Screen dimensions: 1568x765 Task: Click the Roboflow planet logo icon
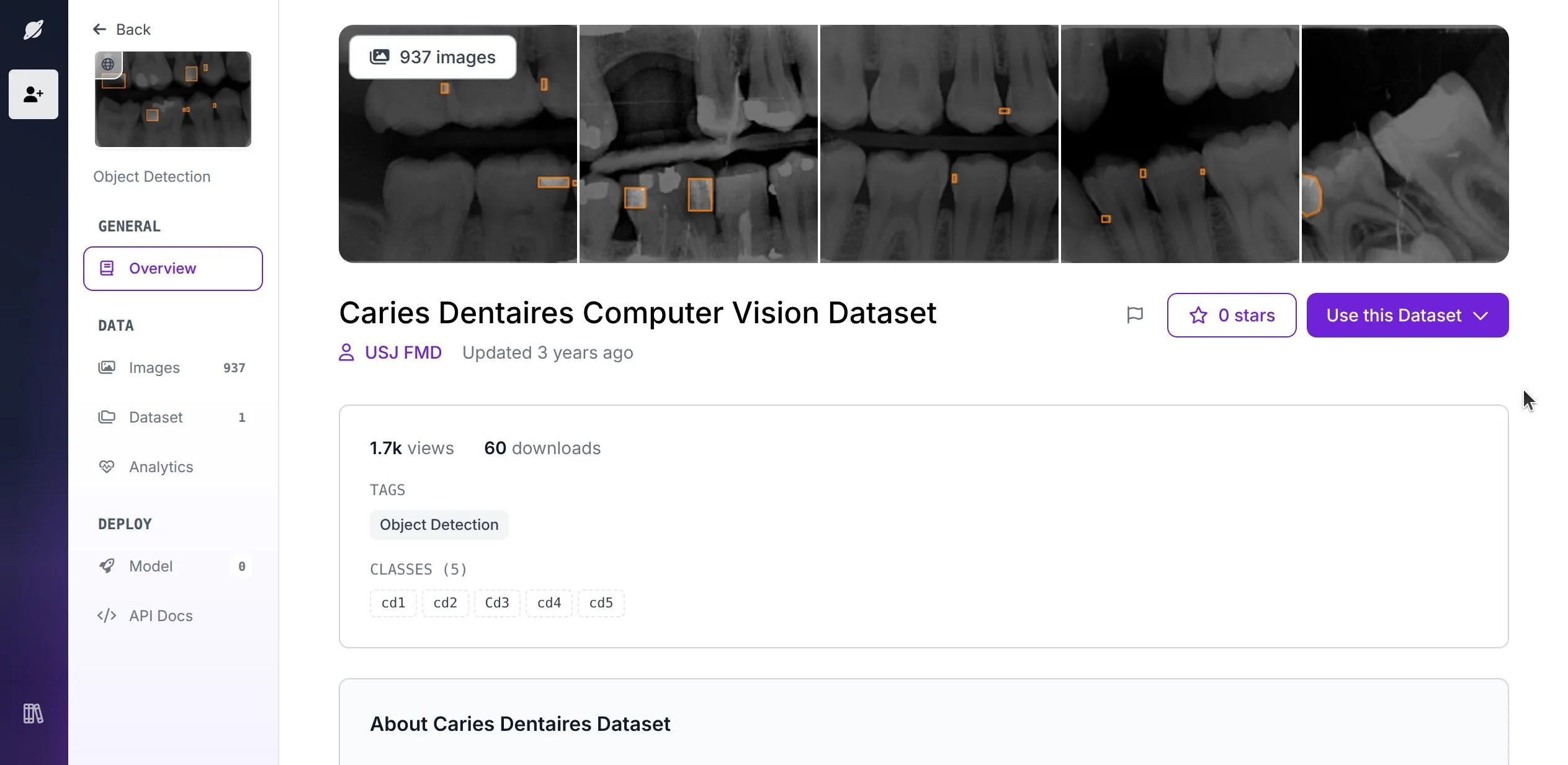(x=33, y=29)
